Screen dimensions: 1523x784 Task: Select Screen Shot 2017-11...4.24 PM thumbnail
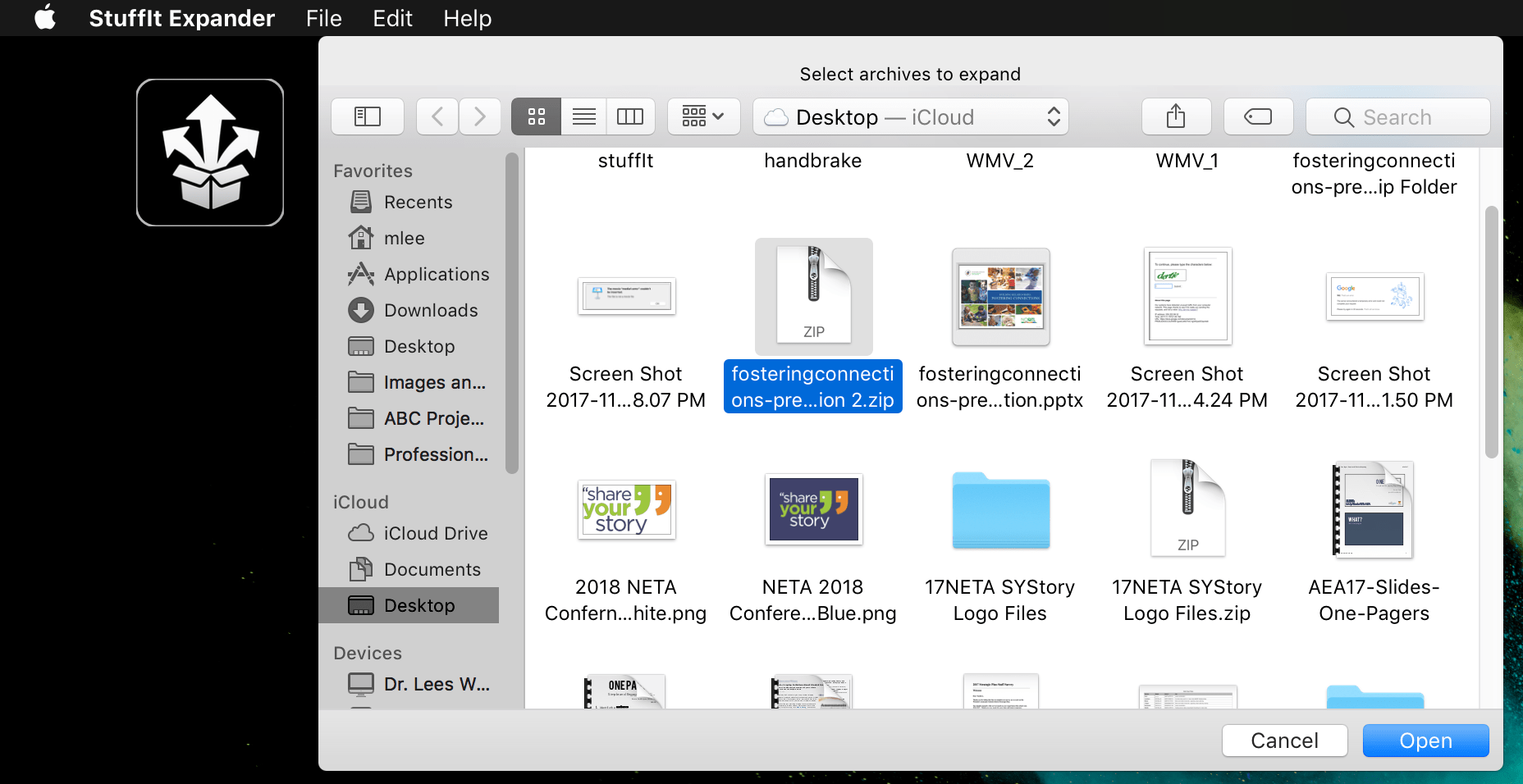[x=1187, y=297]
